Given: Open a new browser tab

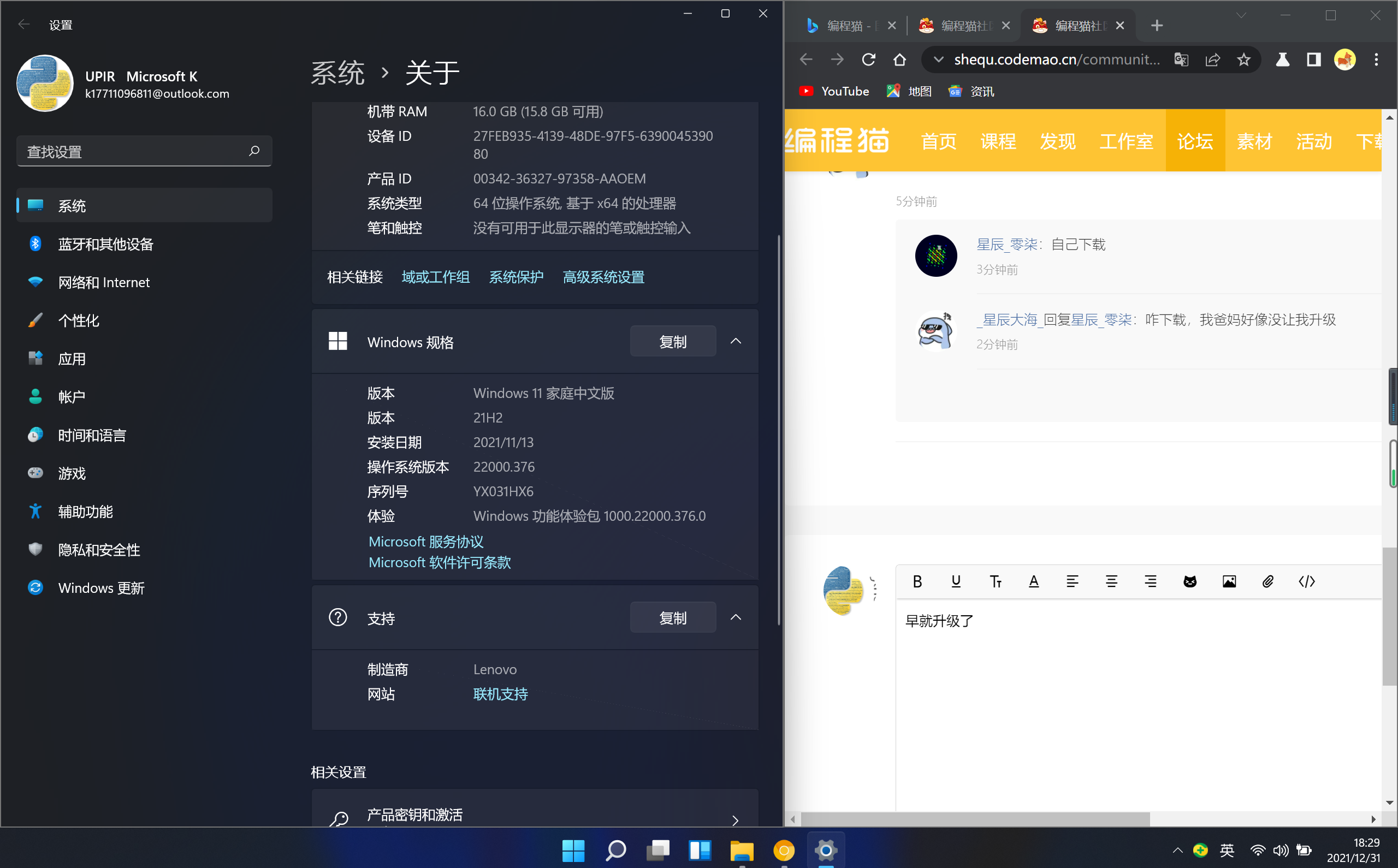Looking at the screenshot, I should point(1157,25).
